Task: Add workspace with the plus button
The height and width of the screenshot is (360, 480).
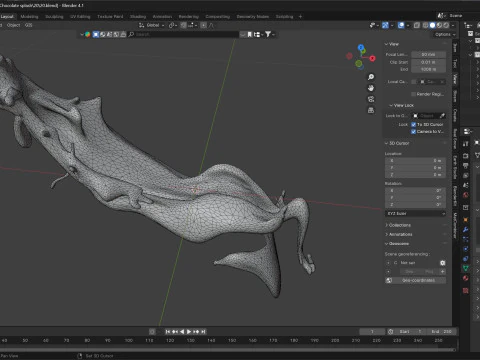Action: [300, 16]
